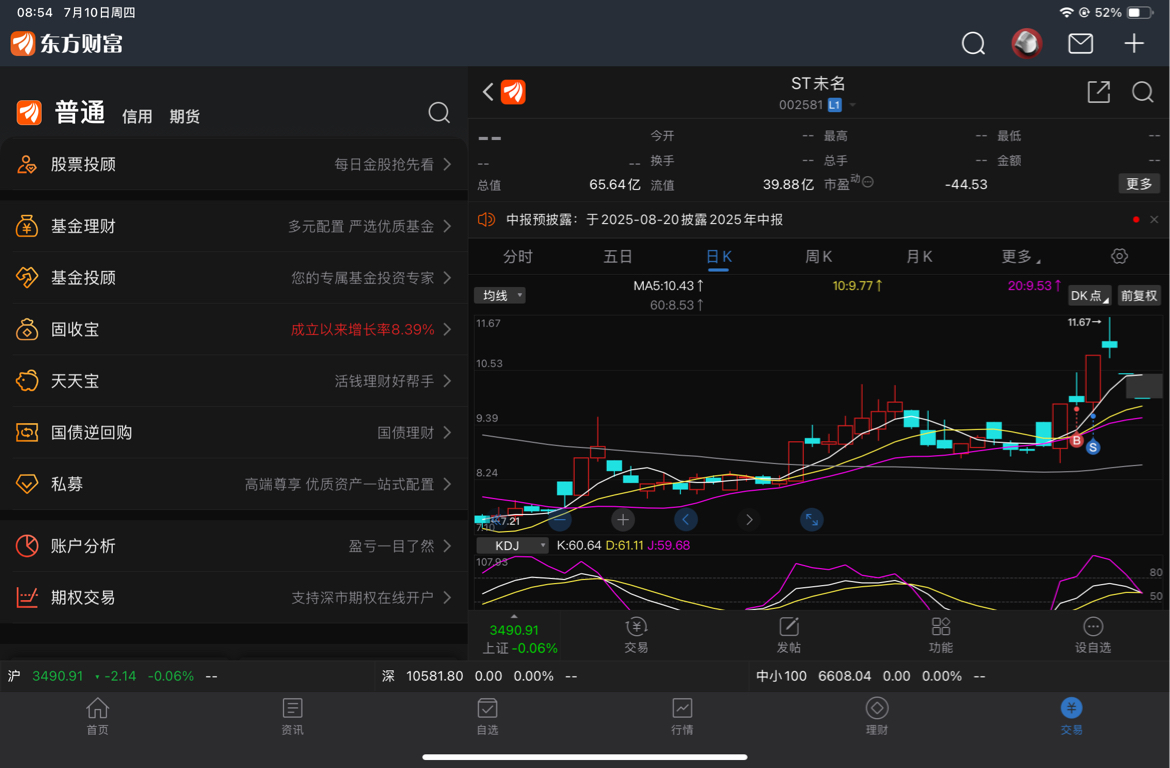Open 私募 diamond icon
The width and height of the screenshot is (1170, 768).
click(27, 484)
